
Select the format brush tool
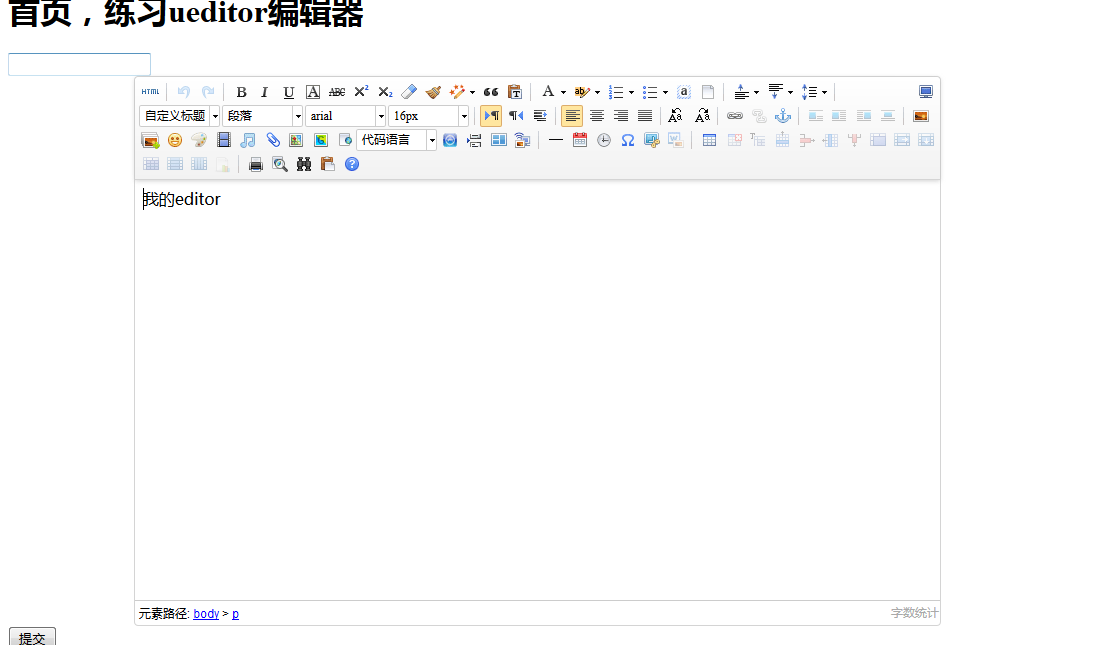pos(433,92)
